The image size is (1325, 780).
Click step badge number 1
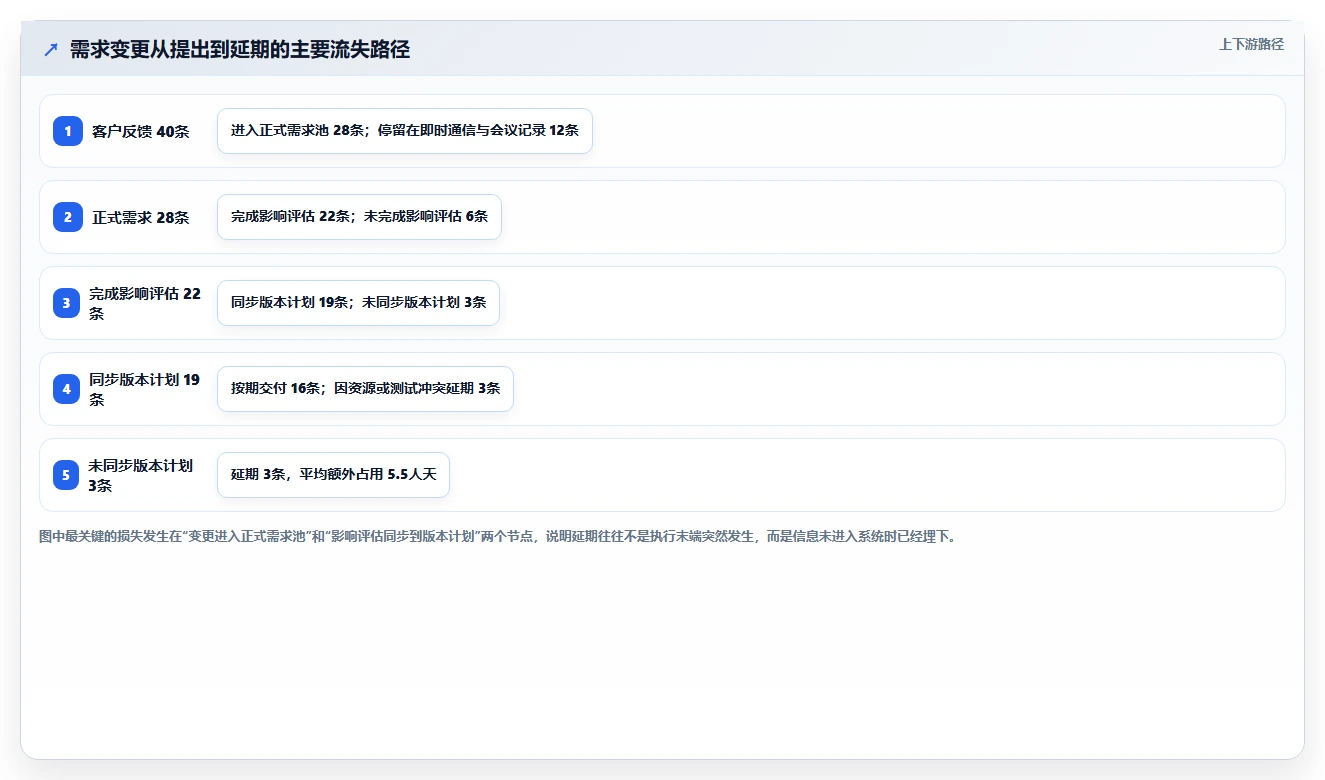pyautogui.click(x=68, y=131)
